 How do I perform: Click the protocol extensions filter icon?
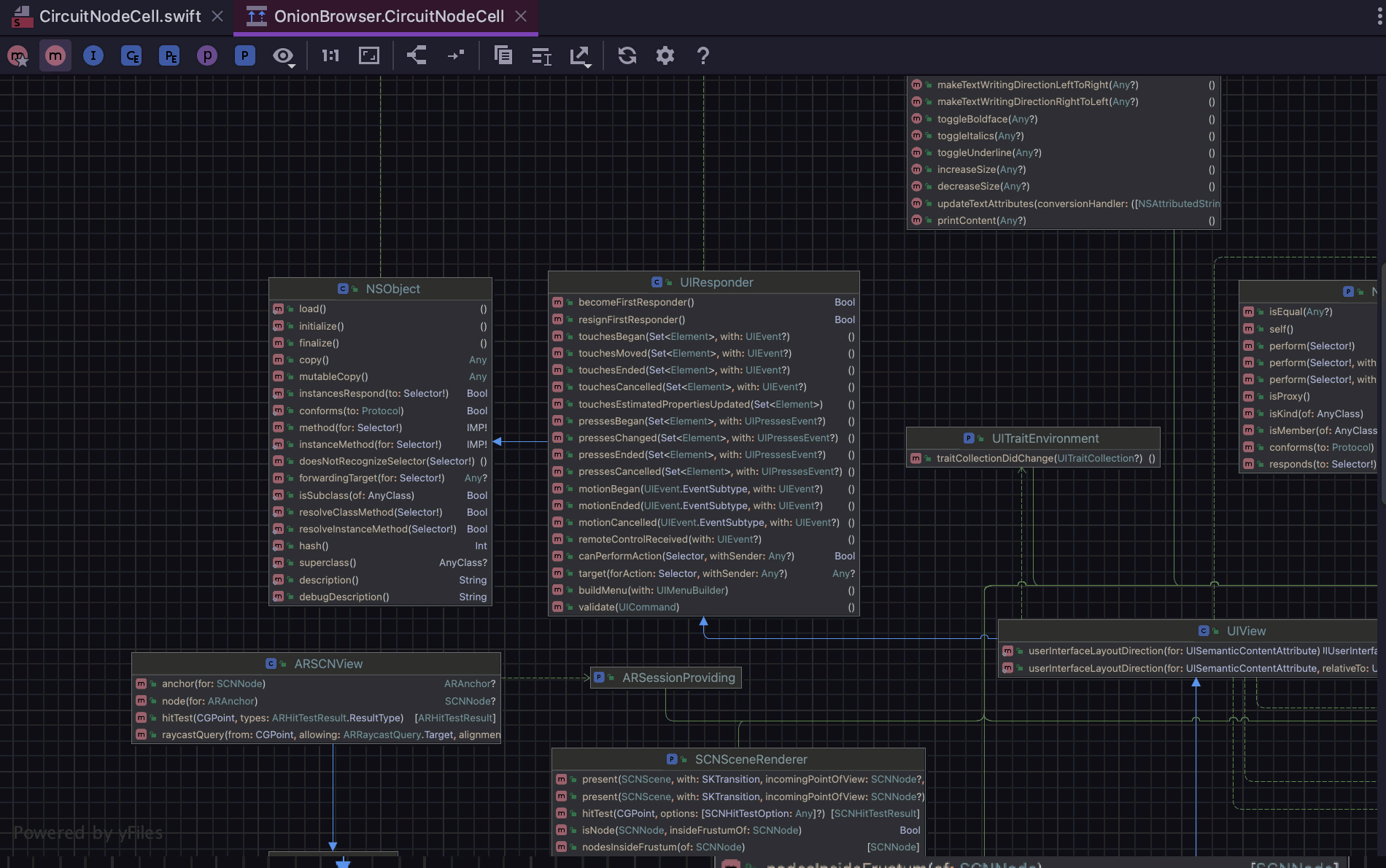pyautogui.click(x=169, y=55)
